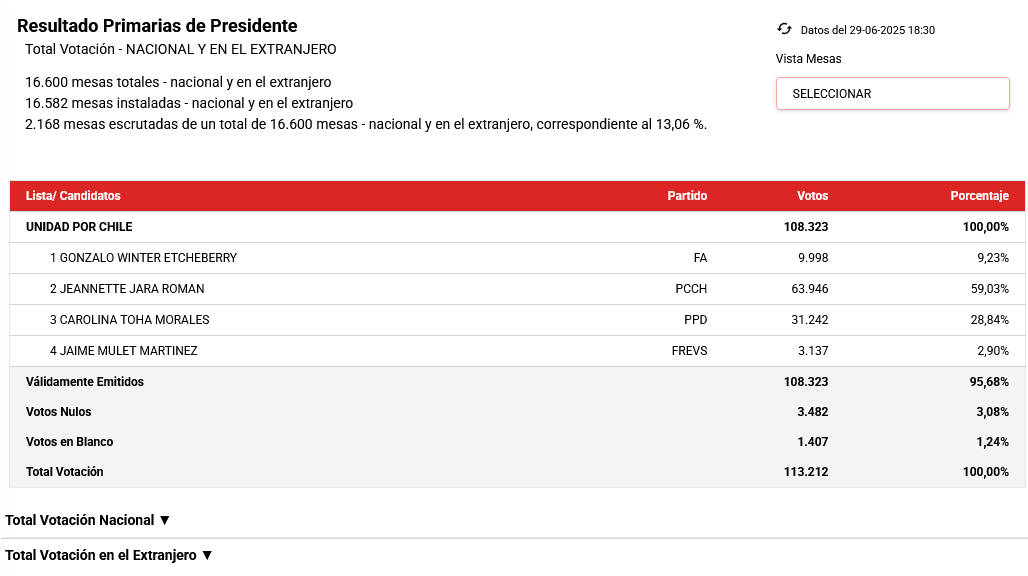Select candidate JAIME MULET MARTINEZ

(124, 351)
